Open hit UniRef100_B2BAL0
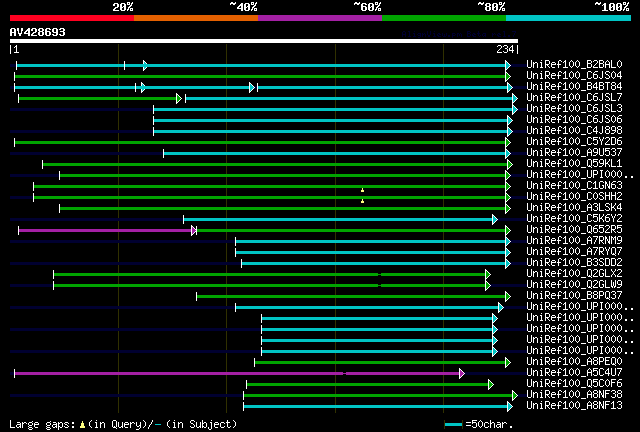640x432 pixels. coord(574,65)
